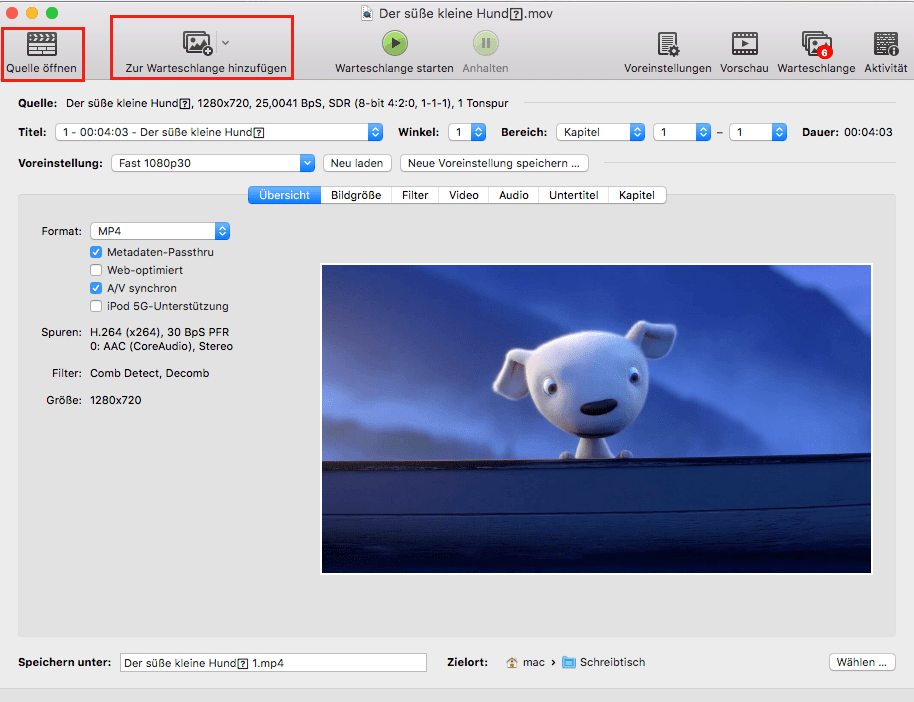The image size is (914, 702).
Task: Open Voreinstellungen panel icon
Action: click(x=667, y=44)
